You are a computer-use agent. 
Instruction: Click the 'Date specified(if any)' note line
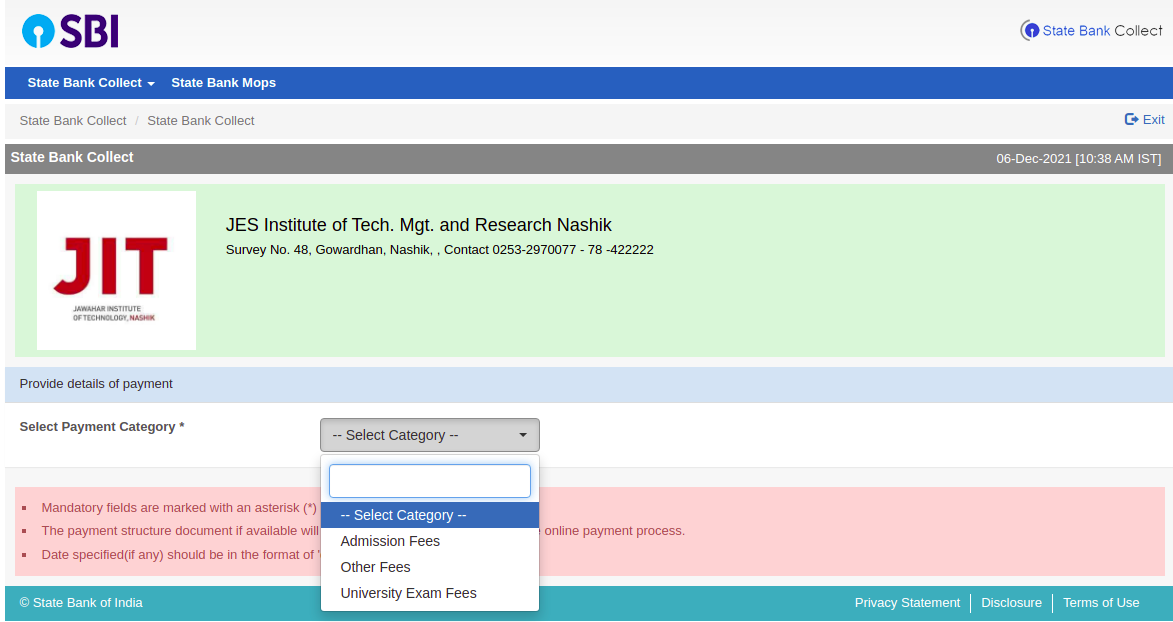(x=180, y=555)
